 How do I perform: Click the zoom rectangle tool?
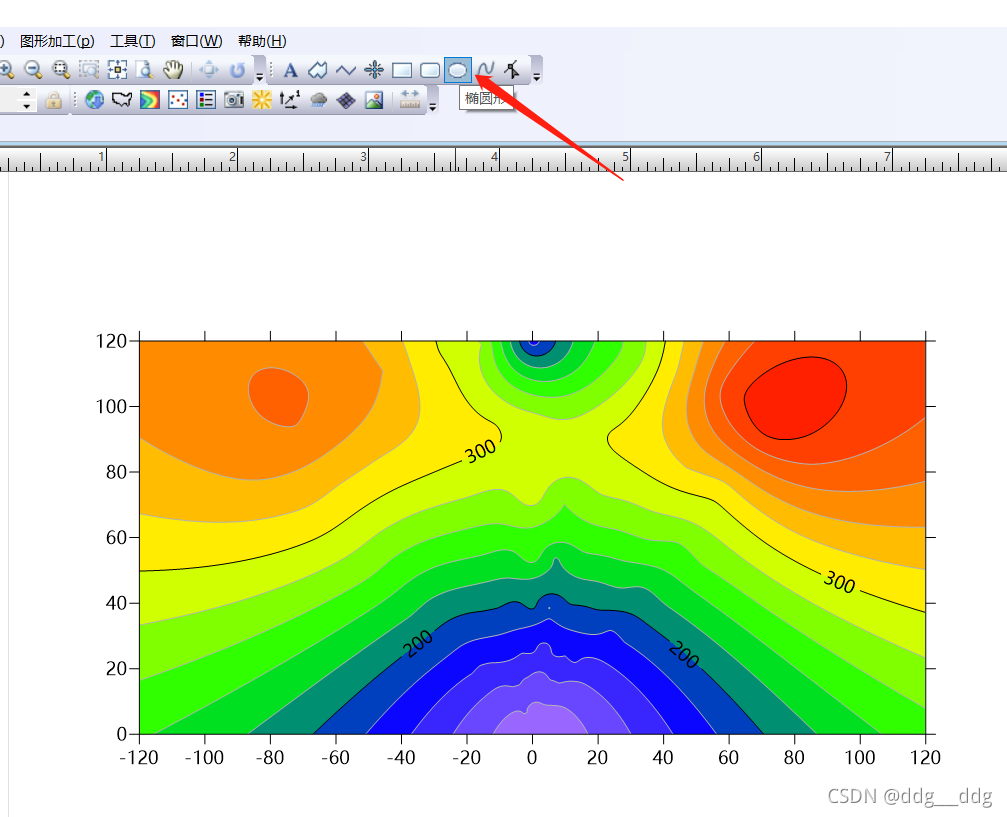click(x=61, y=69)
